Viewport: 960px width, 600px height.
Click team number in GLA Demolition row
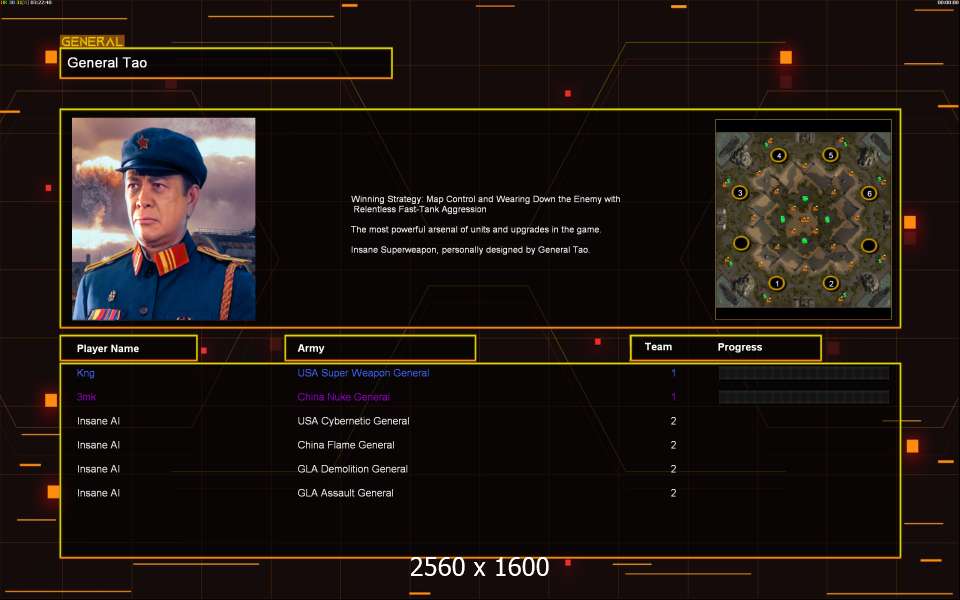[x=673, y=469]
